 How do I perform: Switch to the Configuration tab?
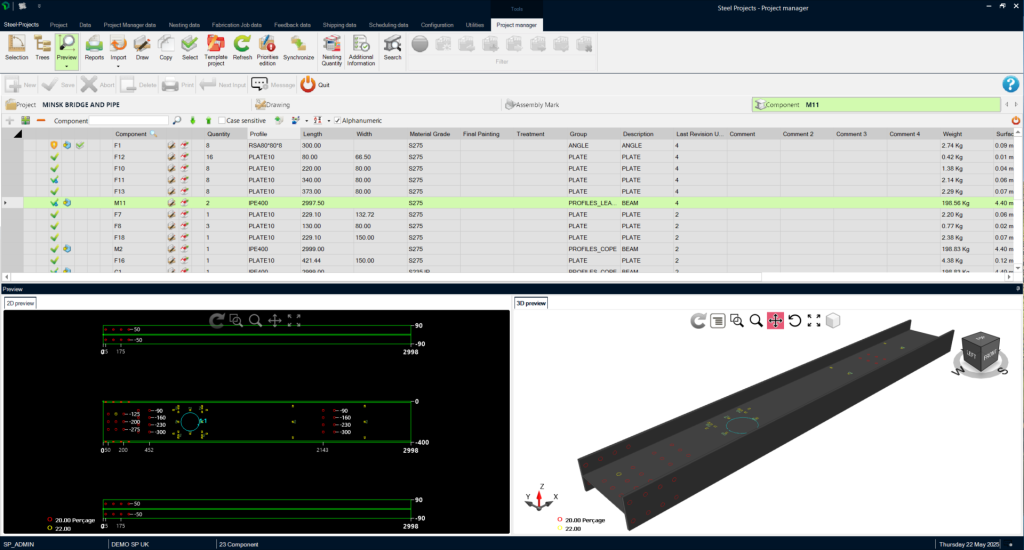[x=438, y=24]
